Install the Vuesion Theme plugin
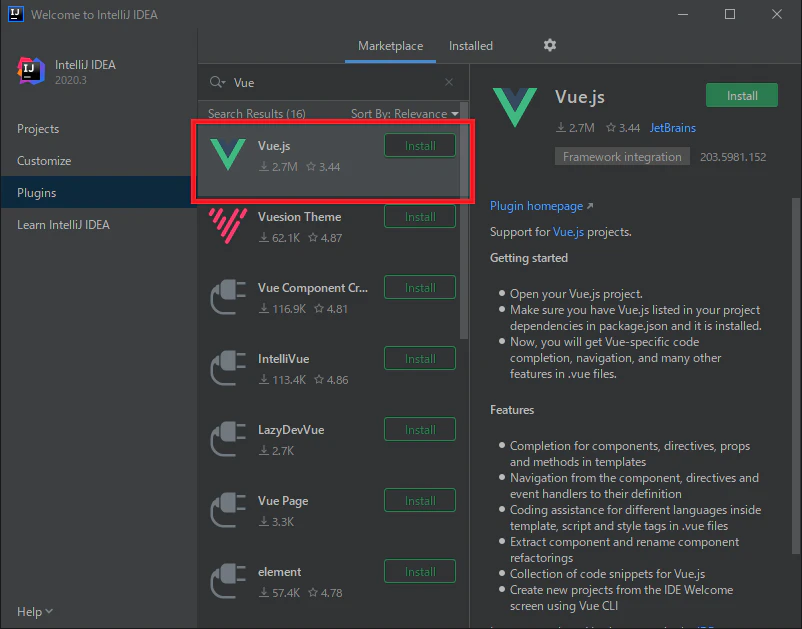 420,217
